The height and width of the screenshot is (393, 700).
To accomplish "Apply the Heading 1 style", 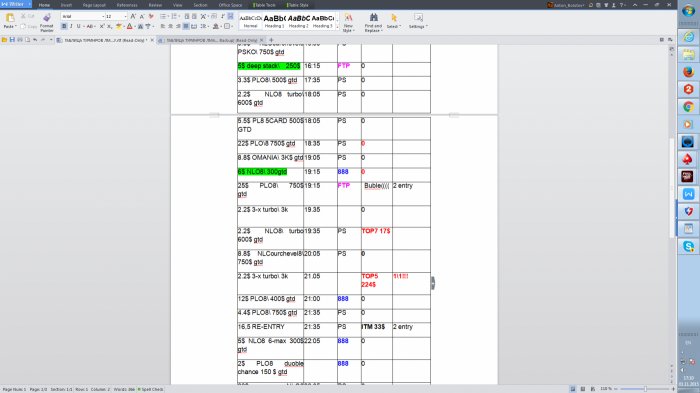I will click(x=274, y=21).
